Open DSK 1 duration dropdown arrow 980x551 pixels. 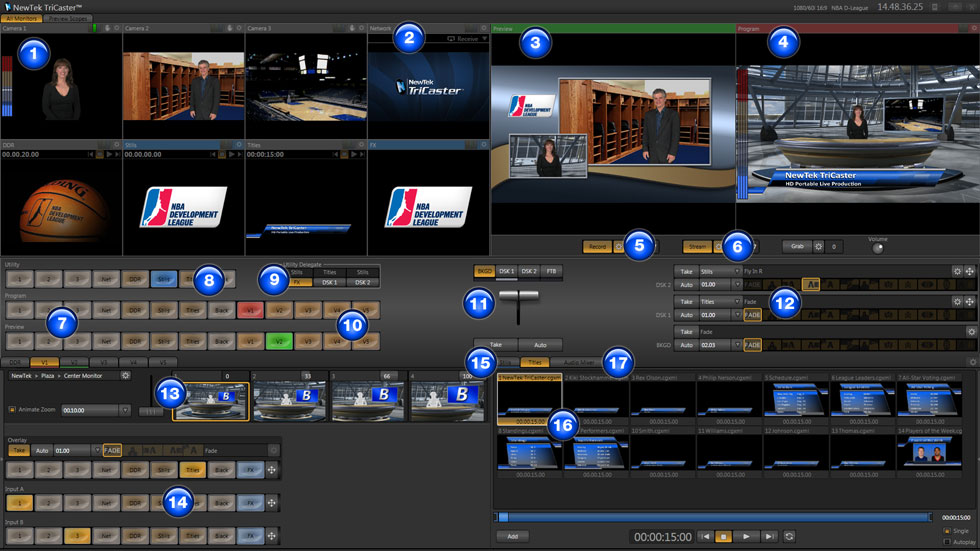[x=737, y=315]
